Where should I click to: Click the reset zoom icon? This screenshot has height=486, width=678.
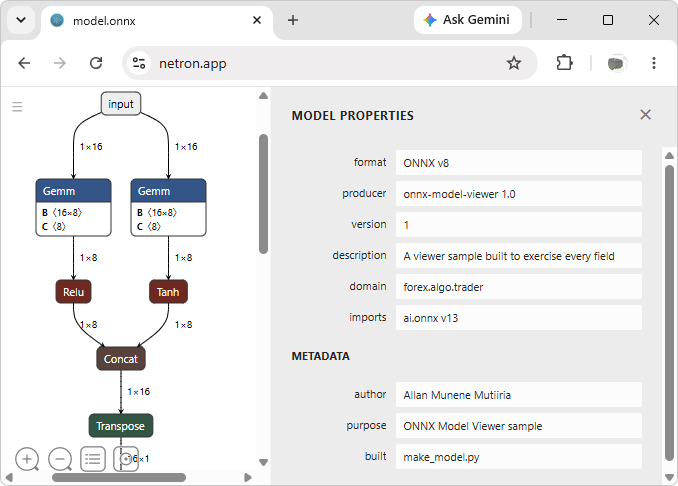pyautogui.click(x=126, y=459)
